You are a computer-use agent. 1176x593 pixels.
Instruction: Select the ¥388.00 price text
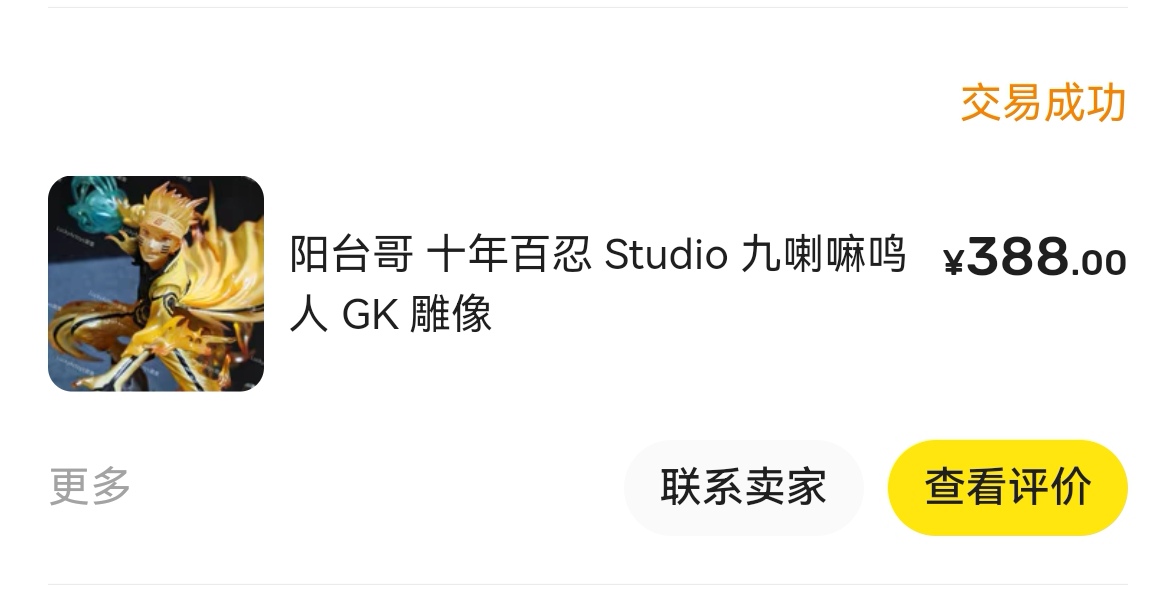click(x=1035, y=257)
